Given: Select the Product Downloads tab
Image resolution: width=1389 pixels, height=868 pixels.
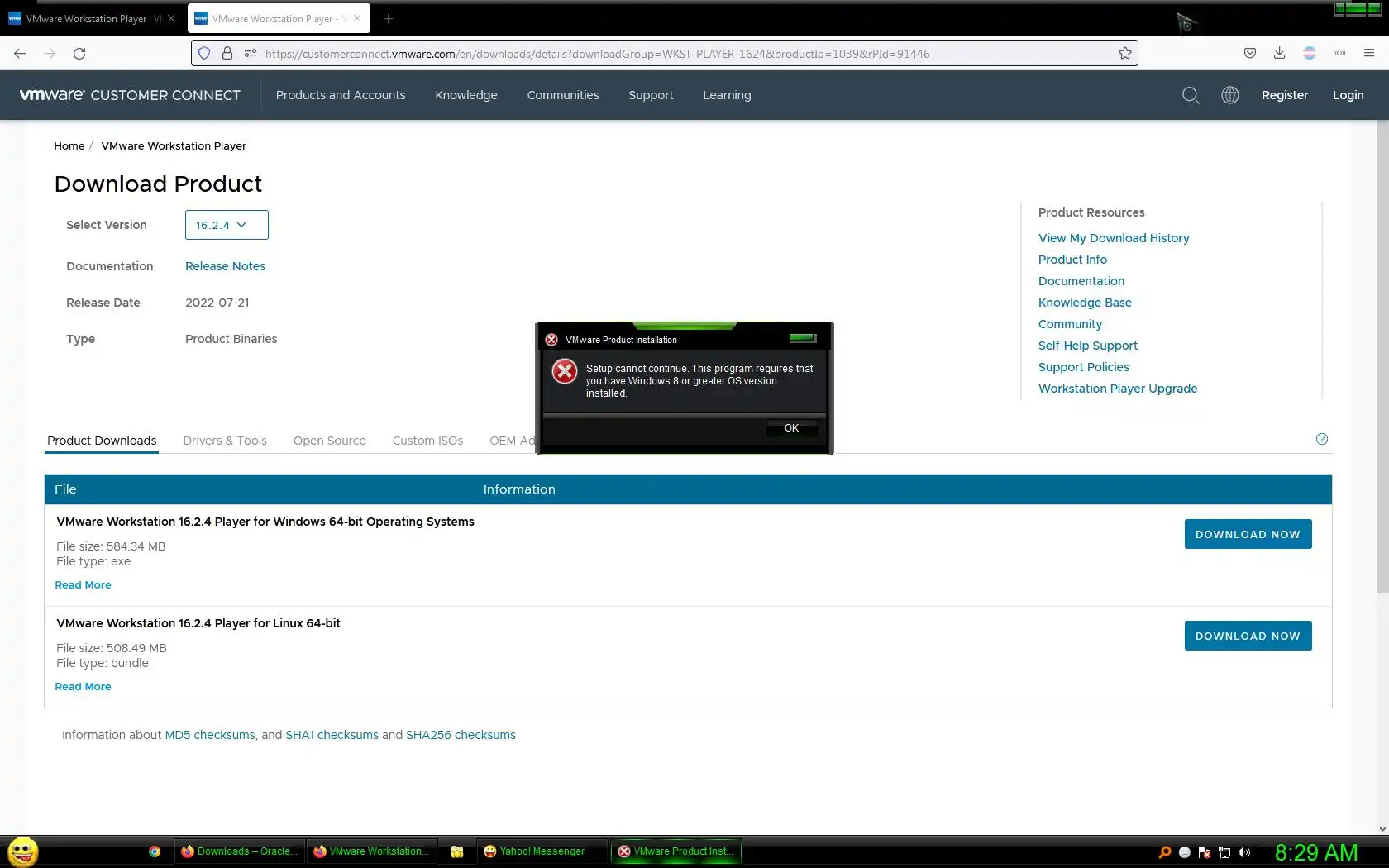Looking at the screenshot, I should click(102, 441).
